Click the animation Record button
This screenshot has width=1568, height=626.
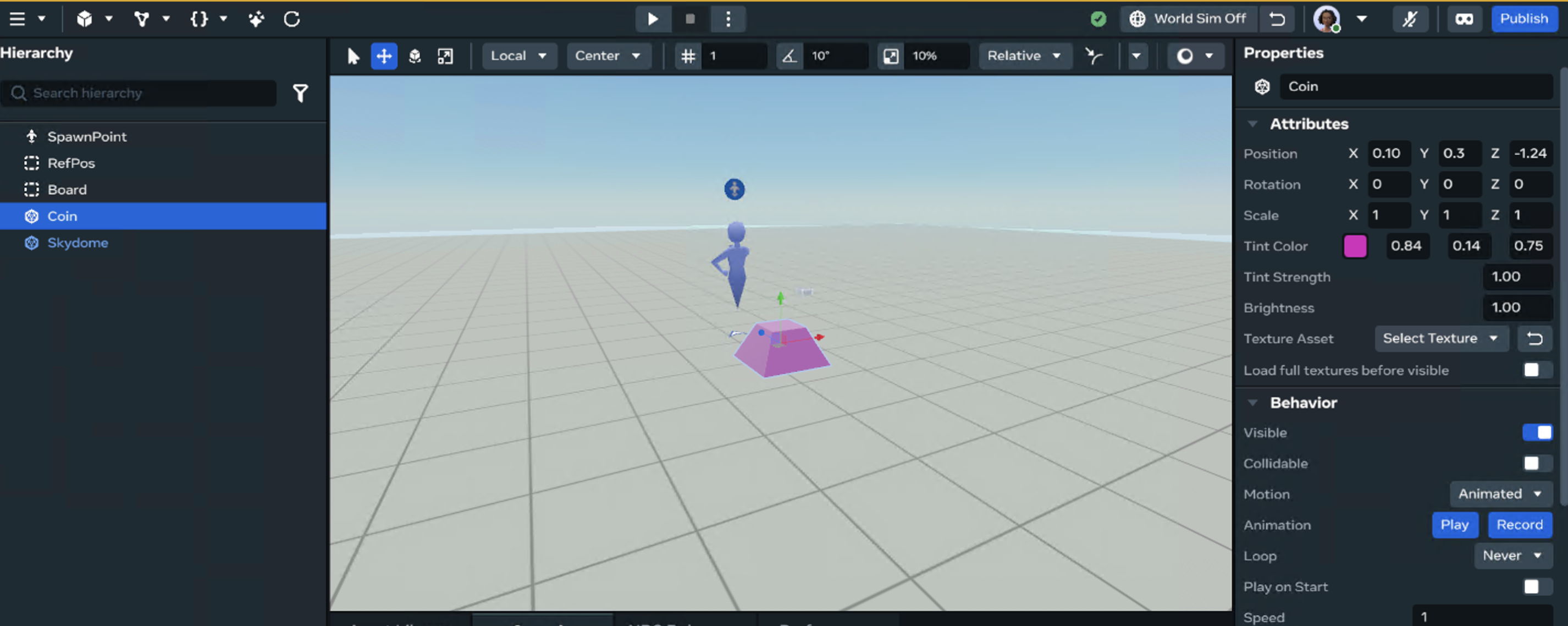pos(1519,524)
